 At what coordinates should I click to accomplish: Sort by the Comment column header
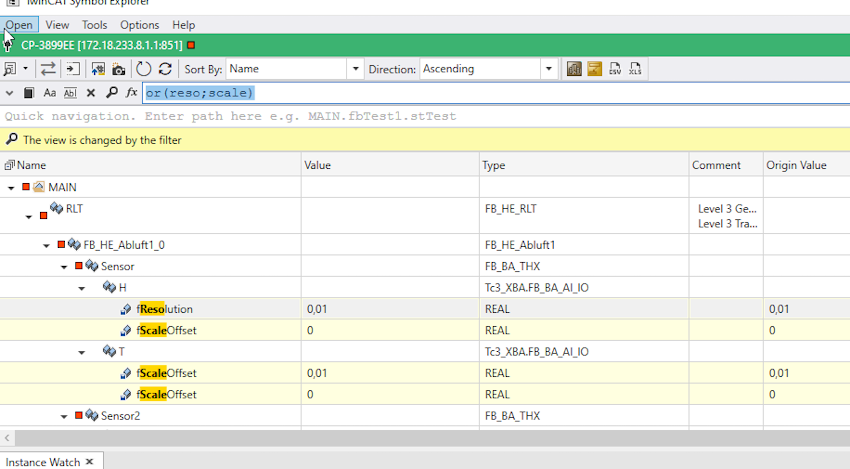tap(726, 165)
